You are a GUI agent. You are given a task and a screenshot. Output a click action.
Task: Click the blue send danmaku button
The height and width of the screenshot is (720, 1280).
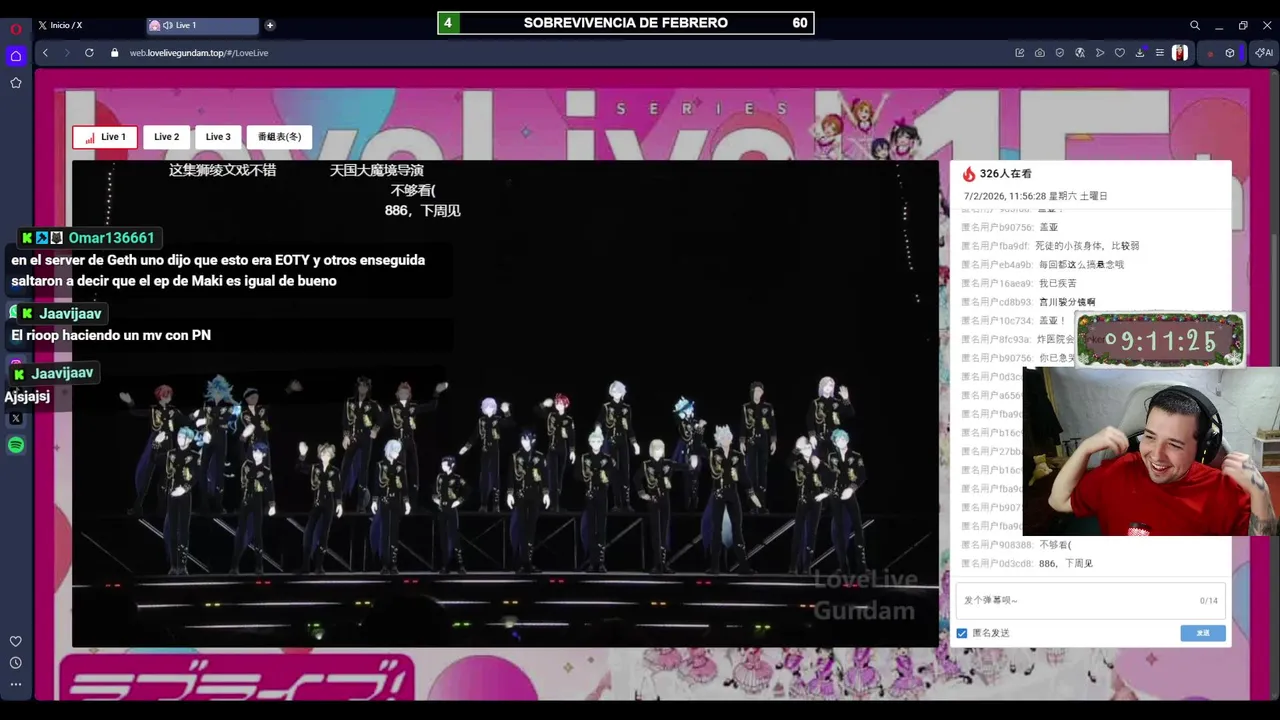[1203, 633]
